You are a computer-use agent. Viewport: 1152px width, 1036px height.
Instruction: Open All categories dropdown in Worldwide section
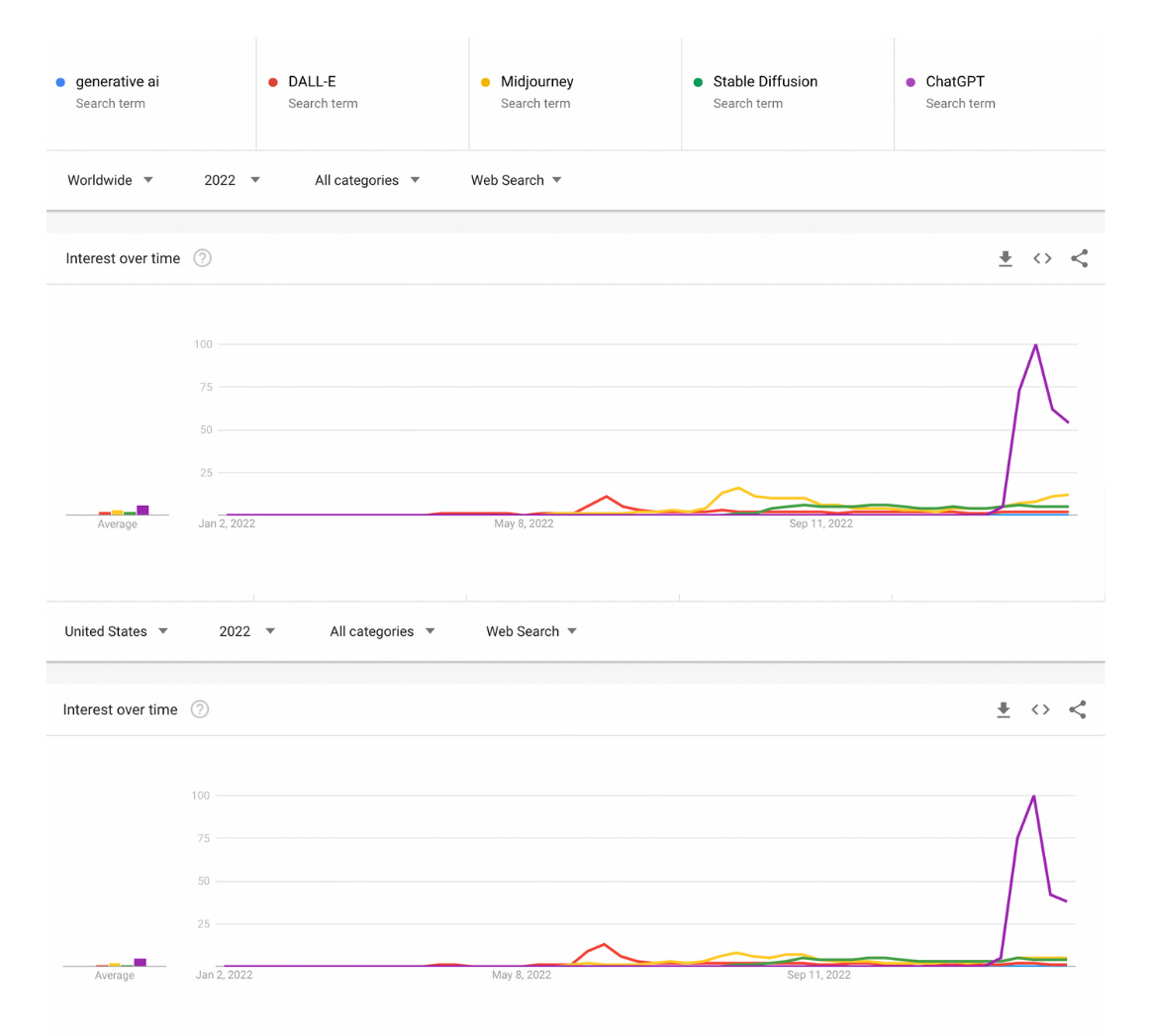[x=366, y=180]
